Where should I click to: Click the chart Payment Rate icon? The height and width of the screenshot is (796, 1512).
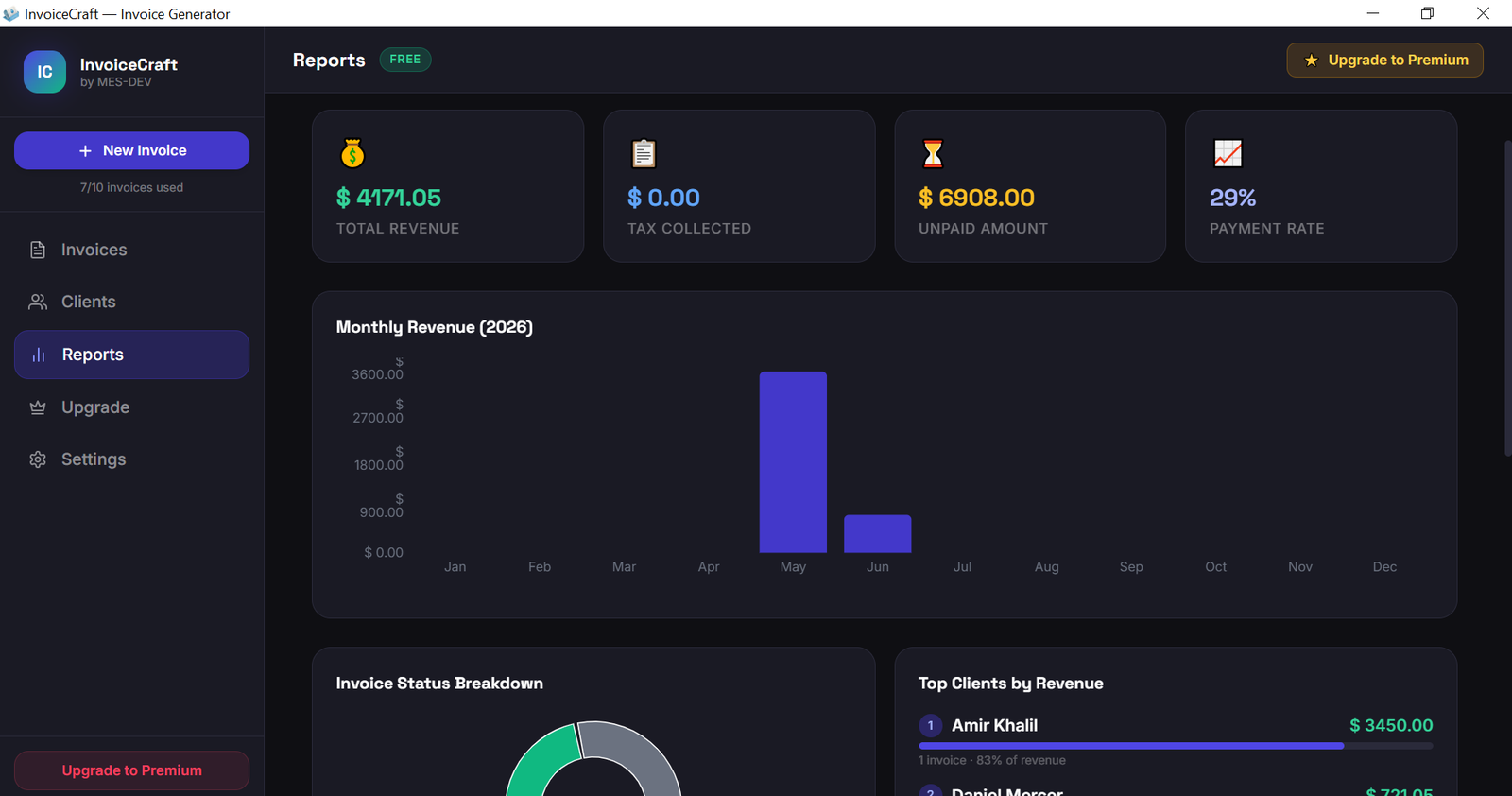1228,153
